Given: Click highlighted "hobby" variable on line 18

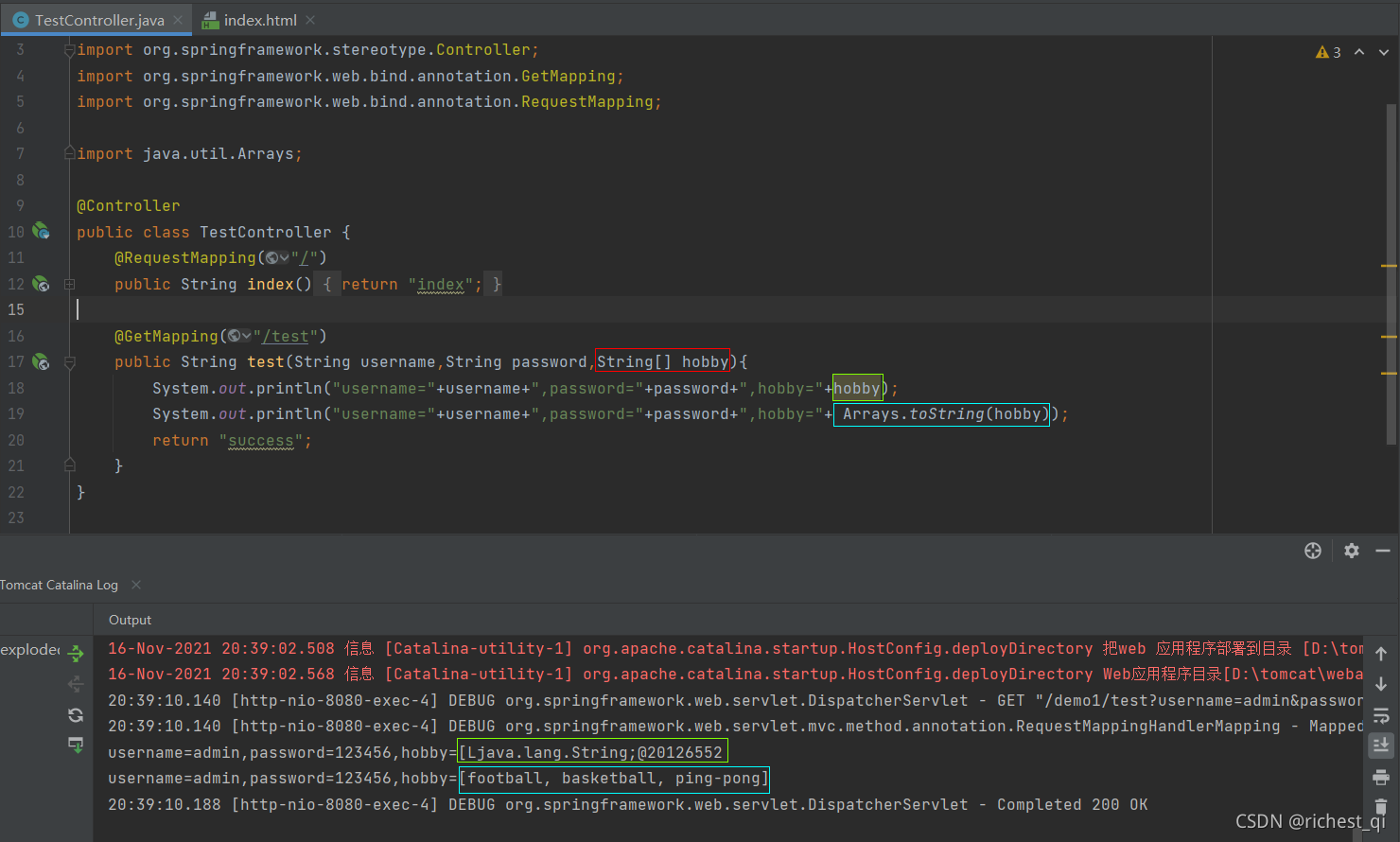Looking at the screenshot, I should pos(857,388).
